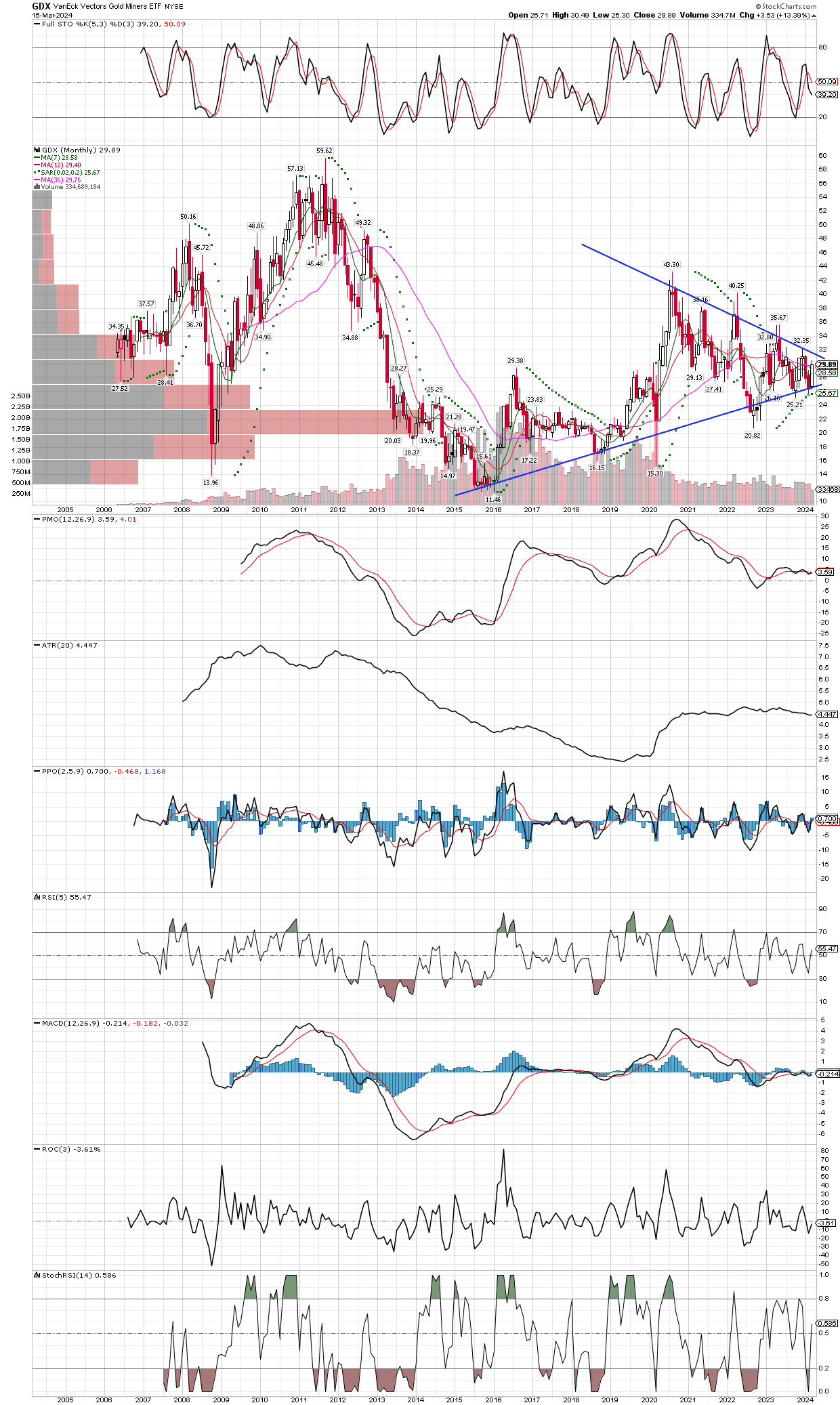Click the 40.25 price label
Screen dimensions: 840x1405
[736, 286]
